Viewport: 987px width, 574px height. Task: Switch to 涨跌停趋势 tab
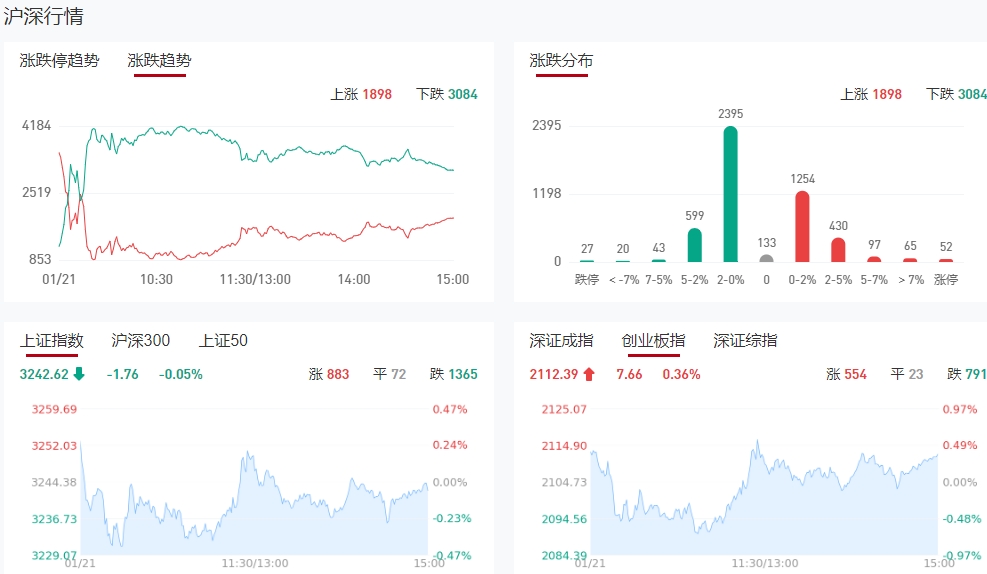click(59, 60)
